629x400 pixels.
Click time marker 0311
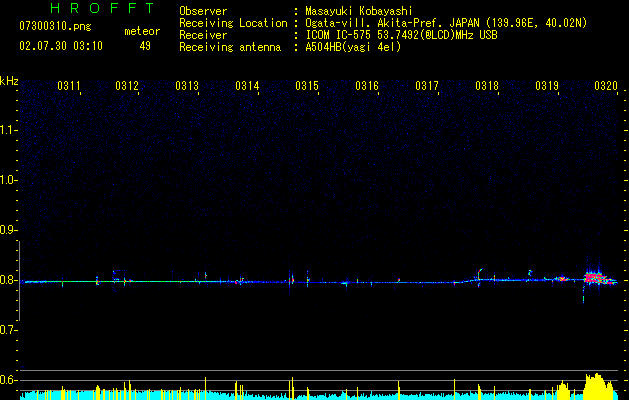click(69, 86)
